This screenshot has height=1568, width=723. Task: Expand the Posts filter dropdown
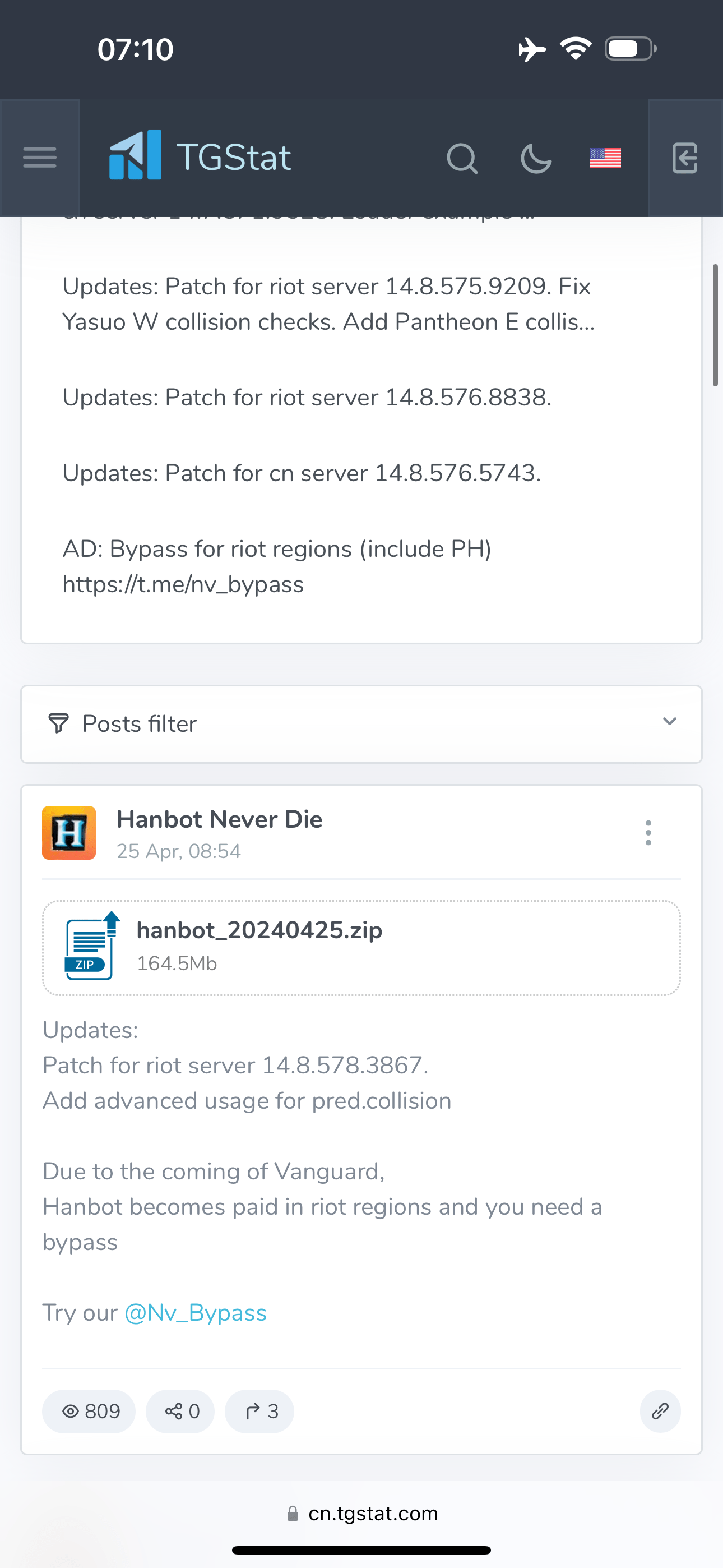click(361, 724)
